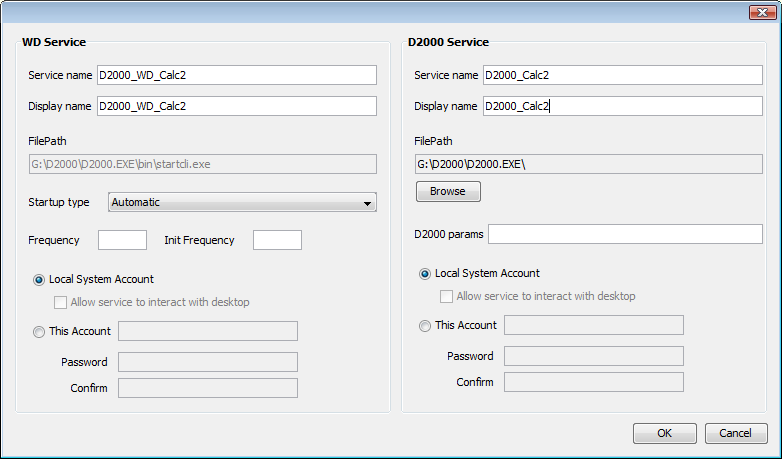Select Local System Account in D2000 Service

pos(425,274)
